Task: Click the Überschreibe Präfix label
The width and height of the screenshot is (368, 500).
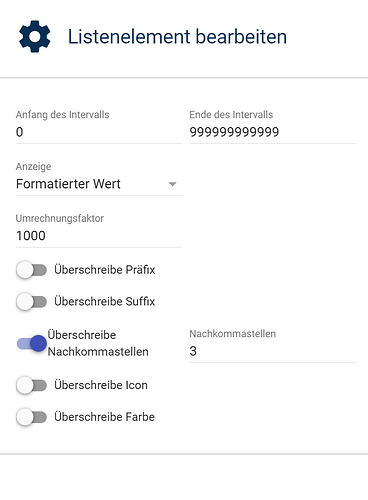Action: coord(105,270)
